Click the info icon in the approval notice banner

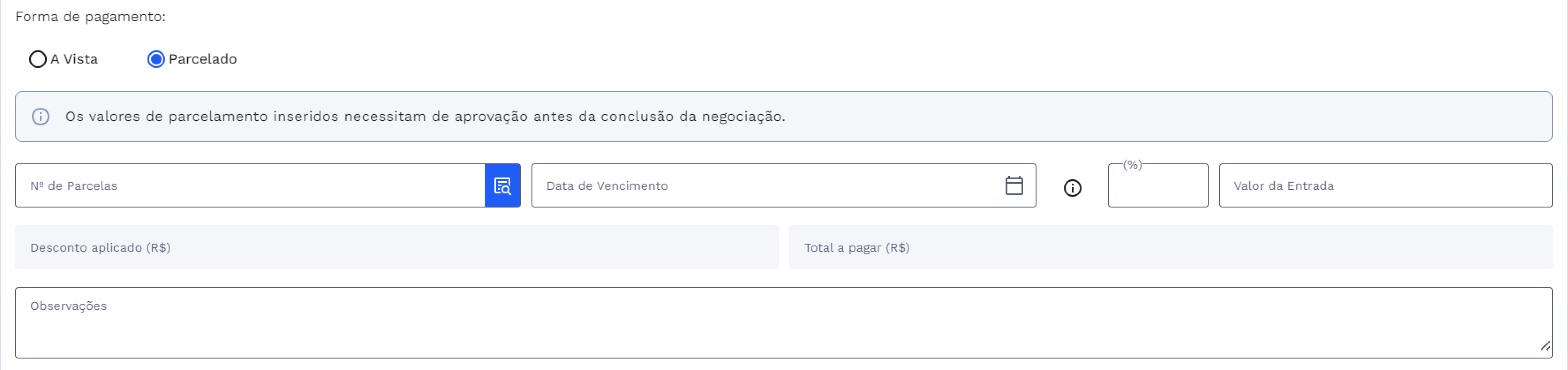40,116
